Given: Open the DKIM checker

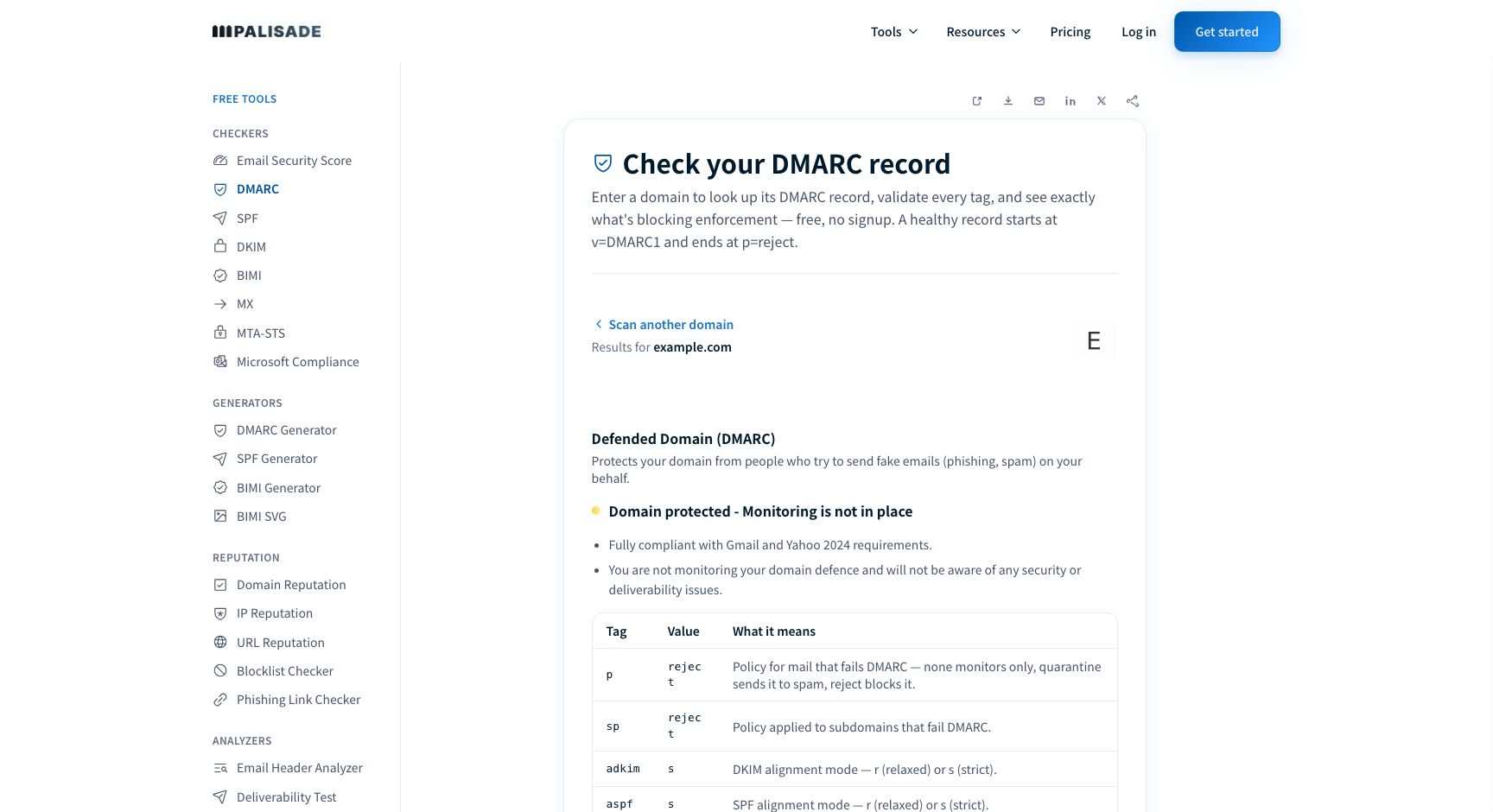Looking at the screenshot, I should coord(251,247).
